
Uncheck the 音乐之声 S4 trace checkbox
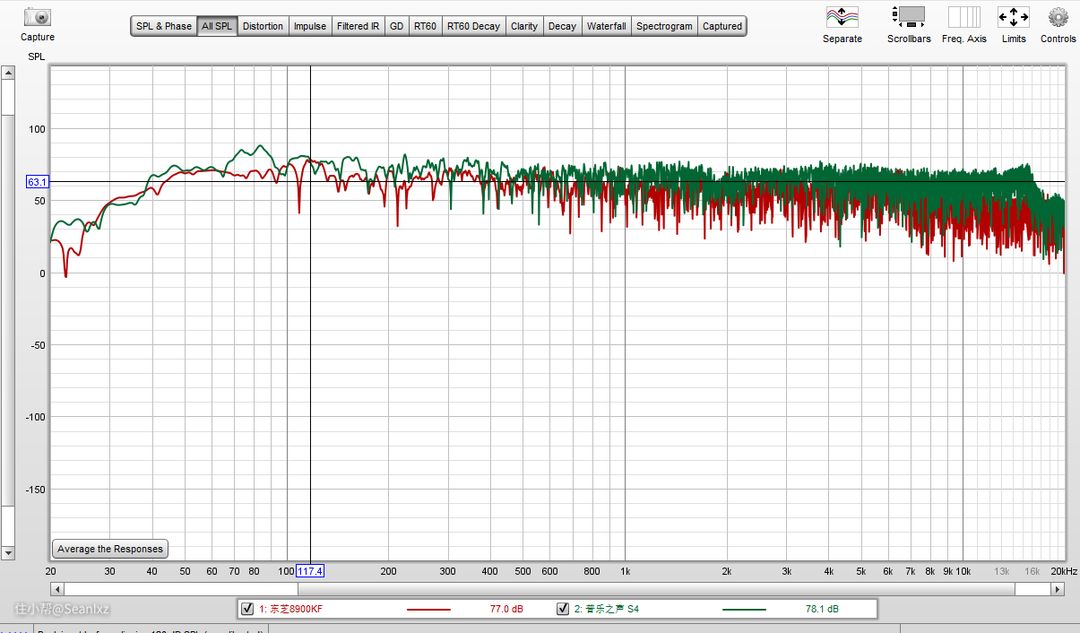pyautogui.click(x=562, y=608)
